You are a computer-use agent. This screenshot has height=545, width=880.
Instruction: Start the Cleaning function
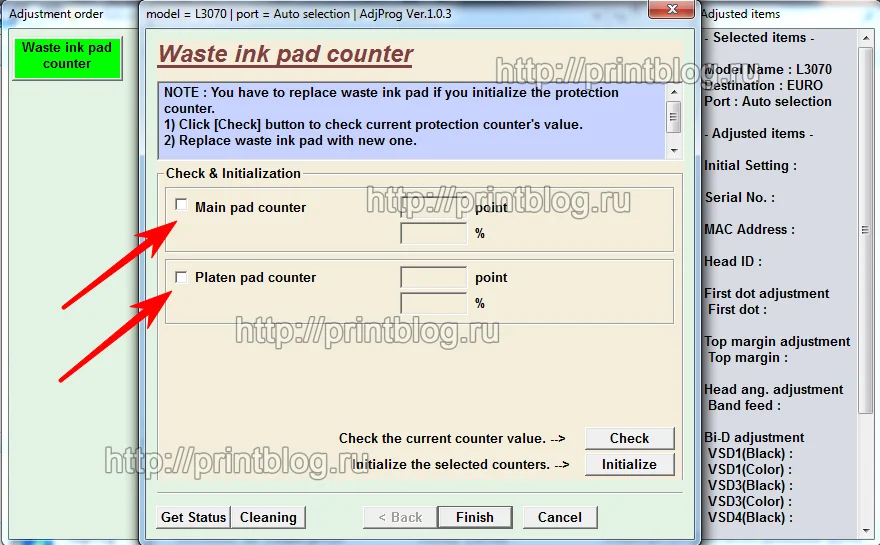click(268, 517)
